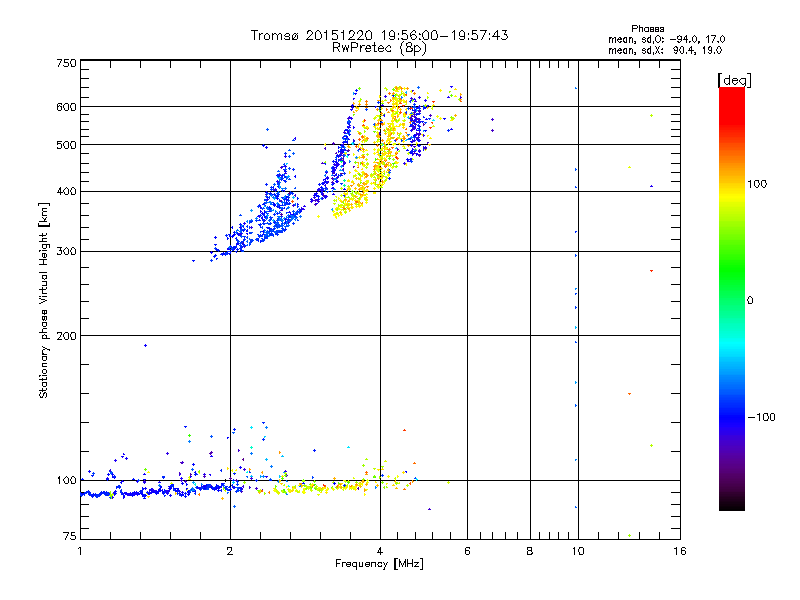Click the colorbar tick label '-100'
Screen dimensions: 800x600
pyautogui.click(x=761, y=417)
